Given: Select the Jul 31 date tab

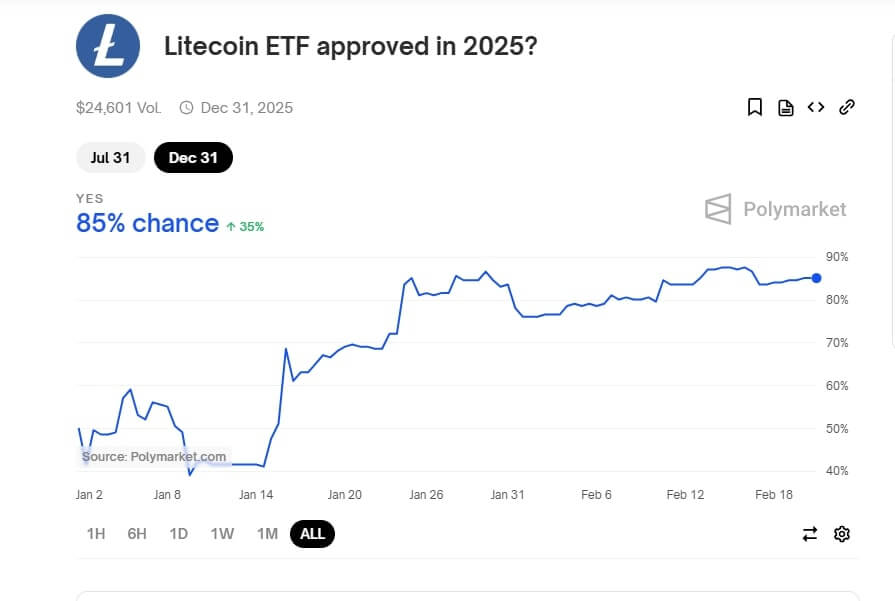Looking at the screenshot, I should pyautogui.click(x=111, y=158).
